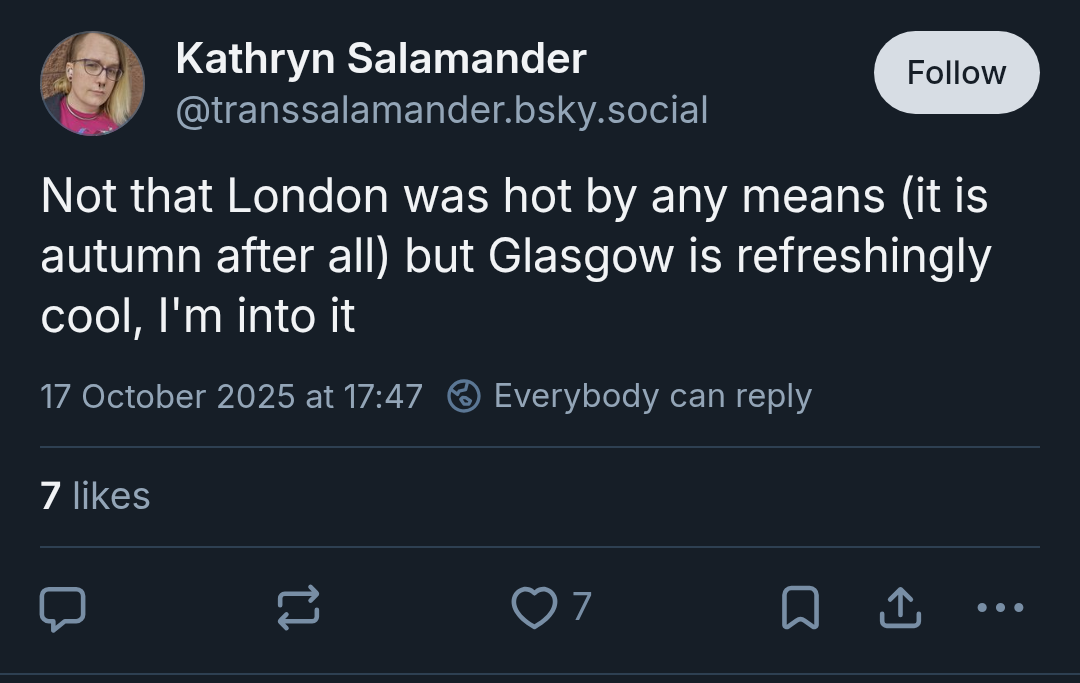This screenshot has width=1080, height=683.
Task: Click the like count beside the heart
Action: tap(582, 607)
